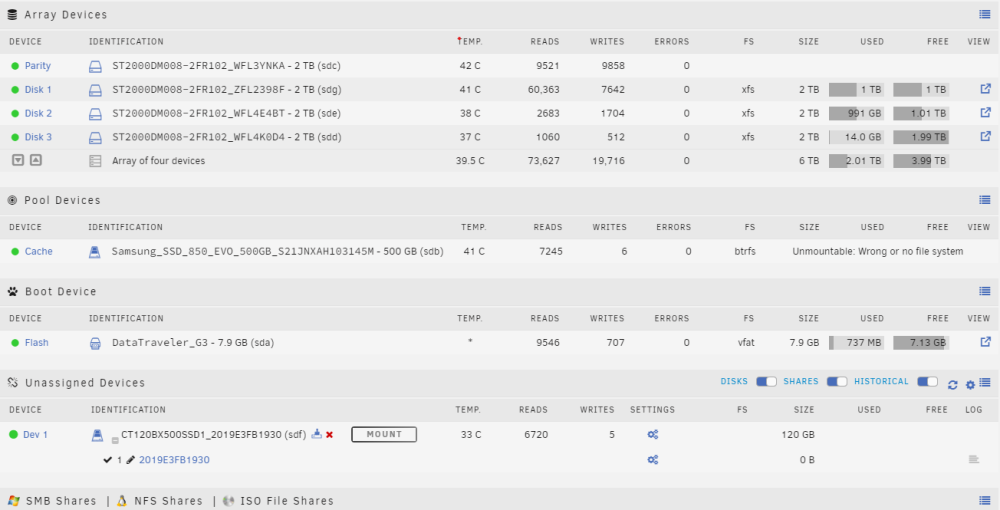The width and height of the screenshot is (1000, 510).
Task: Click the Array Devices list view icon
Action: 985,15
